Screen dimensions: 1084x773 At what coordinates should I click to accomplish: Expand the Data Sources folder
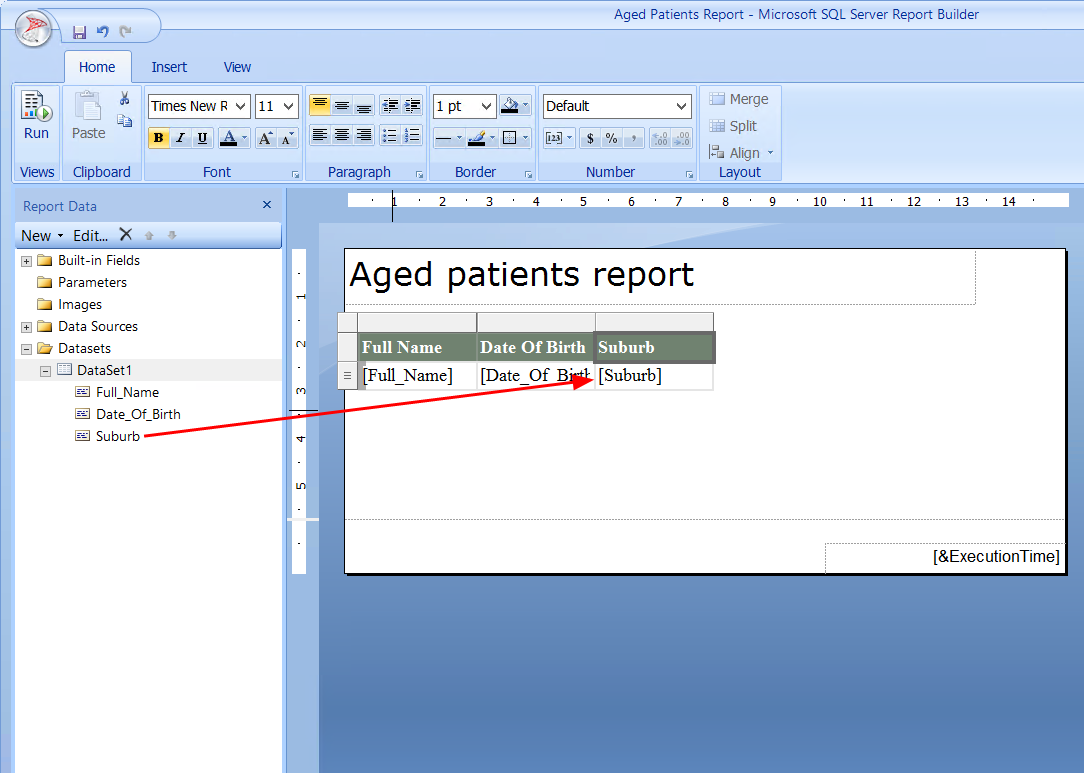point(26,327)
